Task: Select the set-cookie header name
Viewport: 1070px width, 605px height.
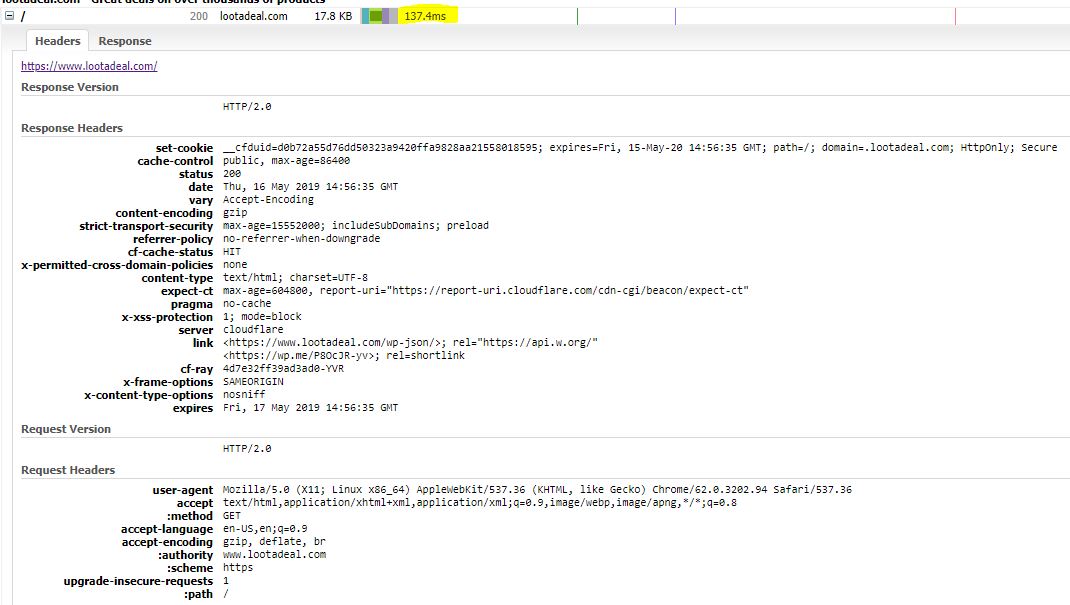Action: click(184, 148)
